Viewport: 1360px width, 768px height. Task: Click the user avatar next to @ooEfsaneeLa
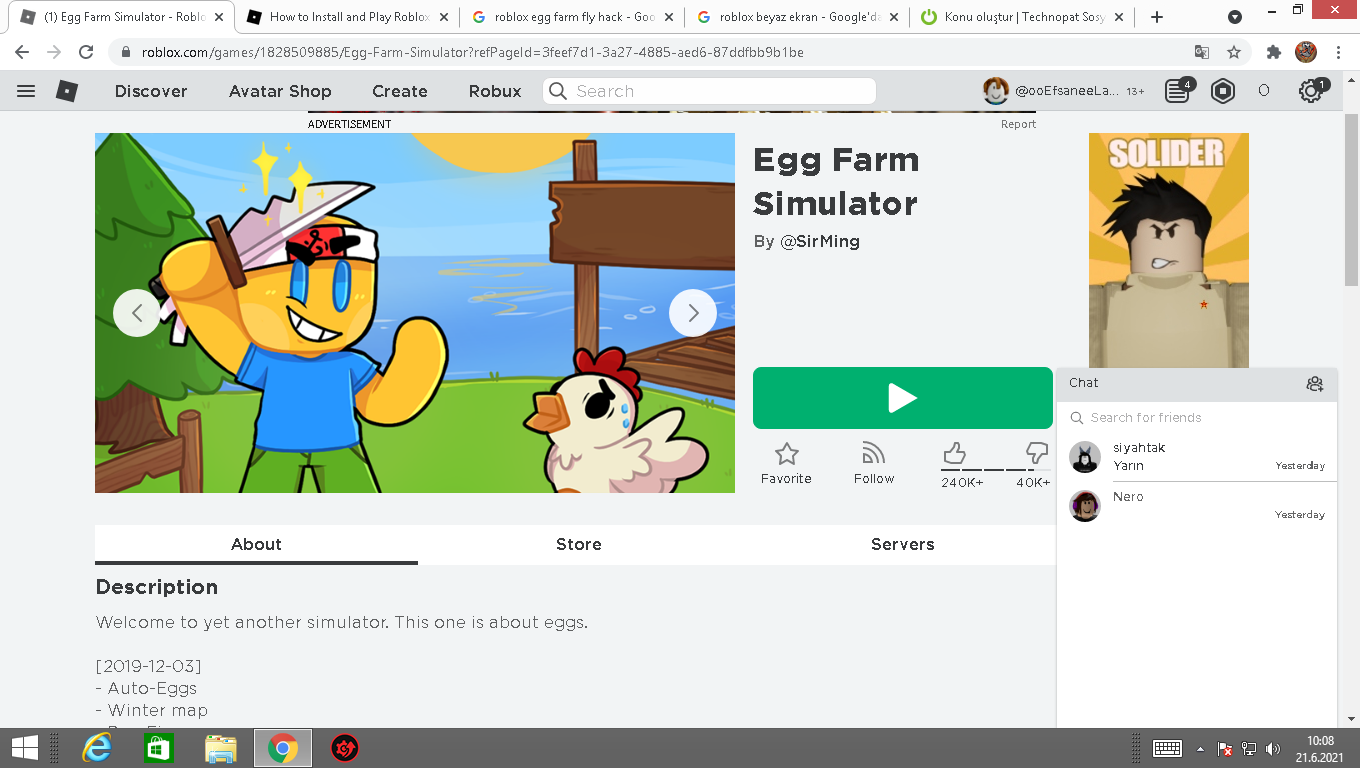point(995,91)
